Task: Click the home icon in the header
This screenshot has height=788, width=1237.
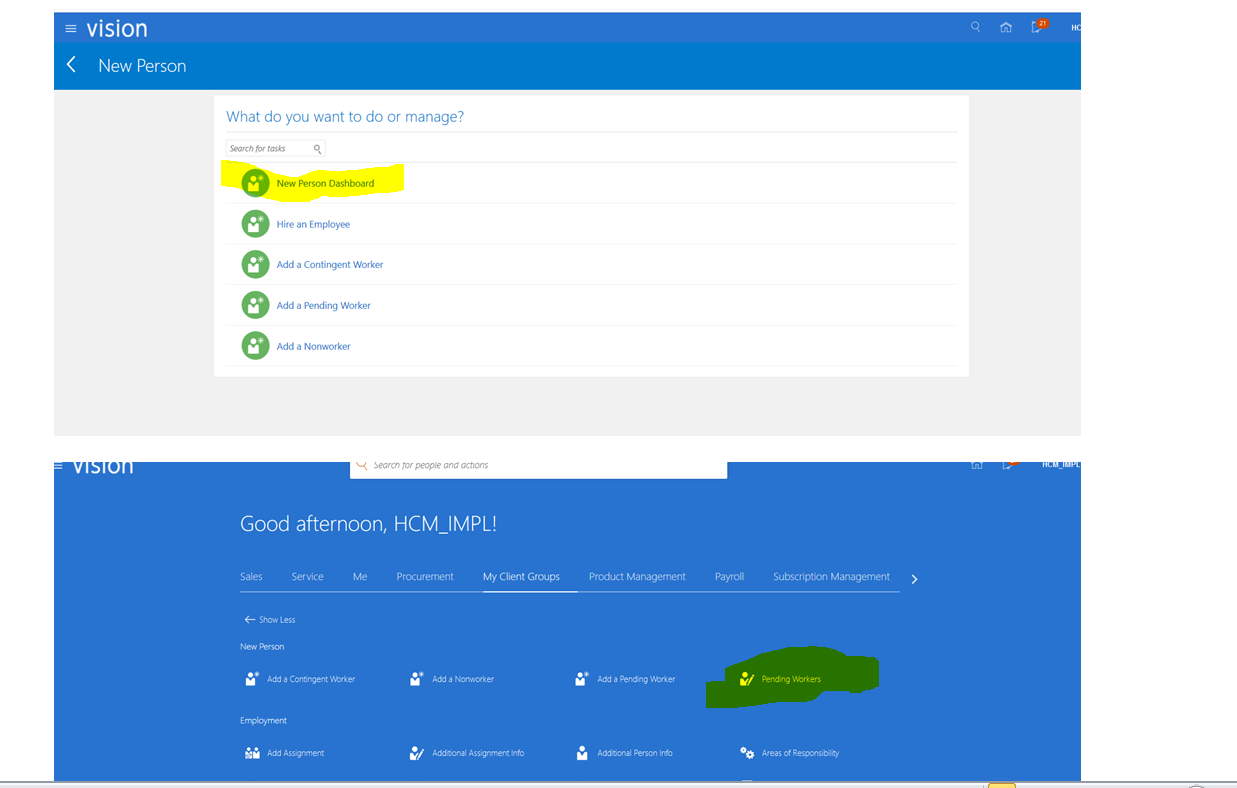Action: click(1006, 27)
